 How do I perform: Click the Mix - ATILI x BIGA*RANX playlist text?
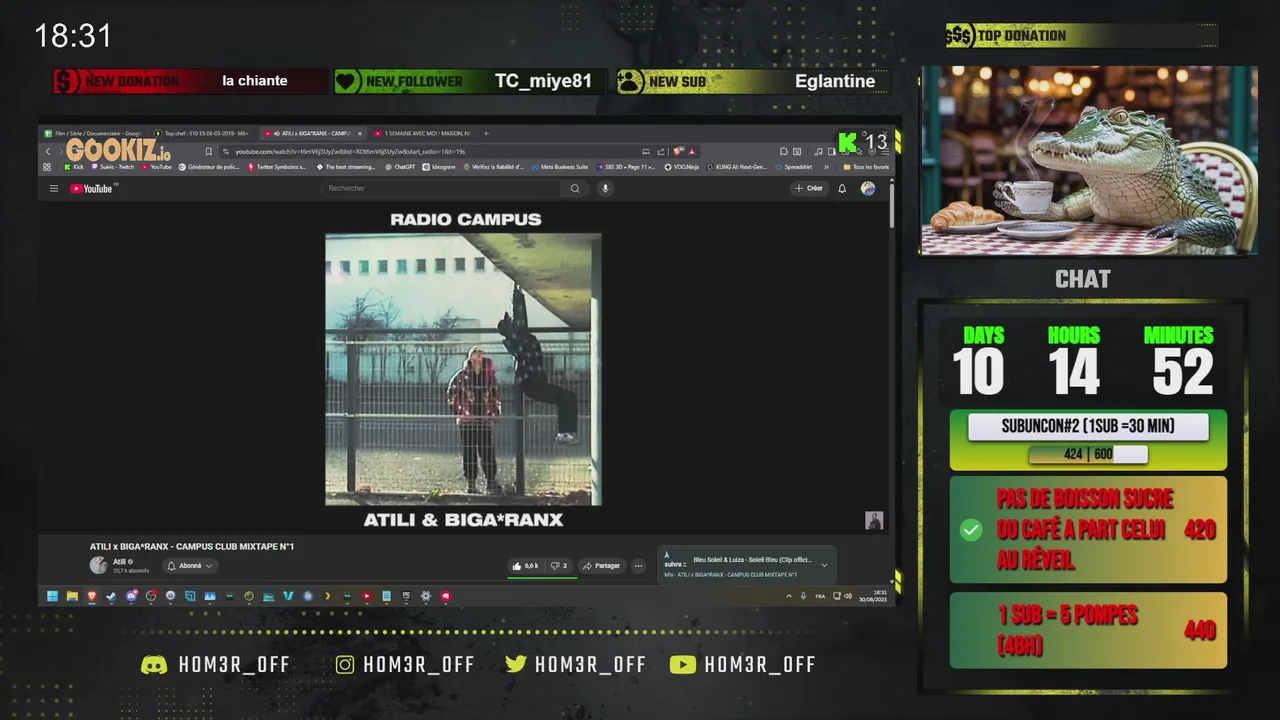(x=730, y=575)
